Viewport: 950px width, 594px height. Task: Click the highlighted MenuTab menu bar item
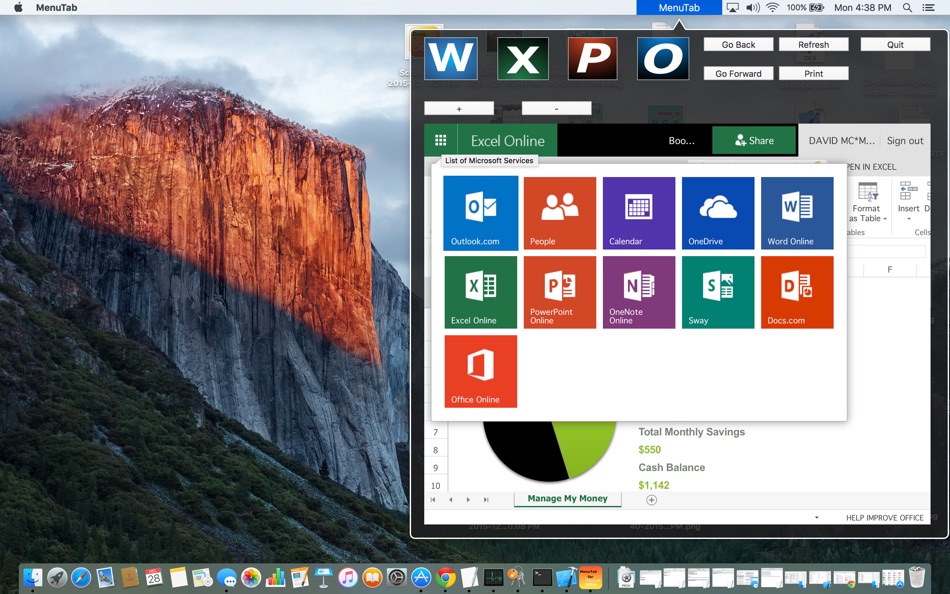click(679, 7)
